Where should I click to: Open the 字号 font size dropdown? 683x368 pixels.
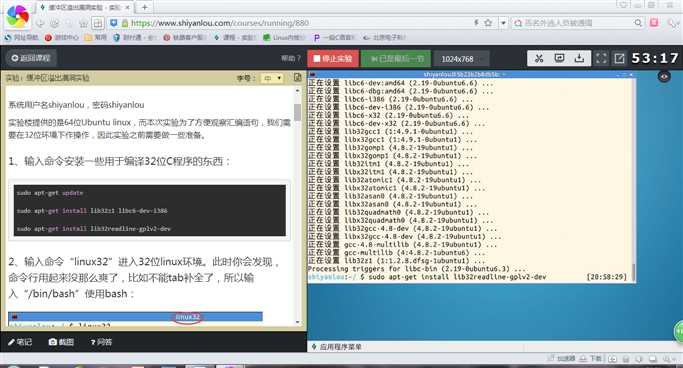pyautogui.click(x=271, y=78)
